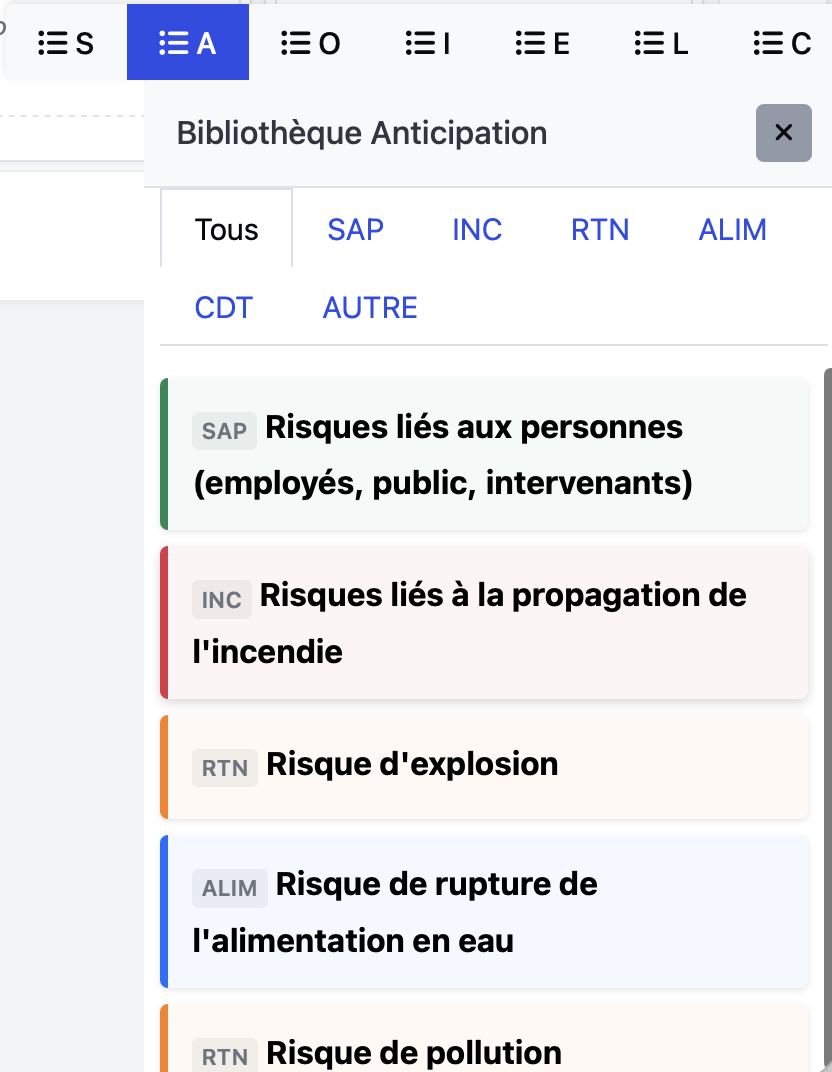Select Risques liés aux personnes card
832x1072 pixels.
tap(484, 455)
